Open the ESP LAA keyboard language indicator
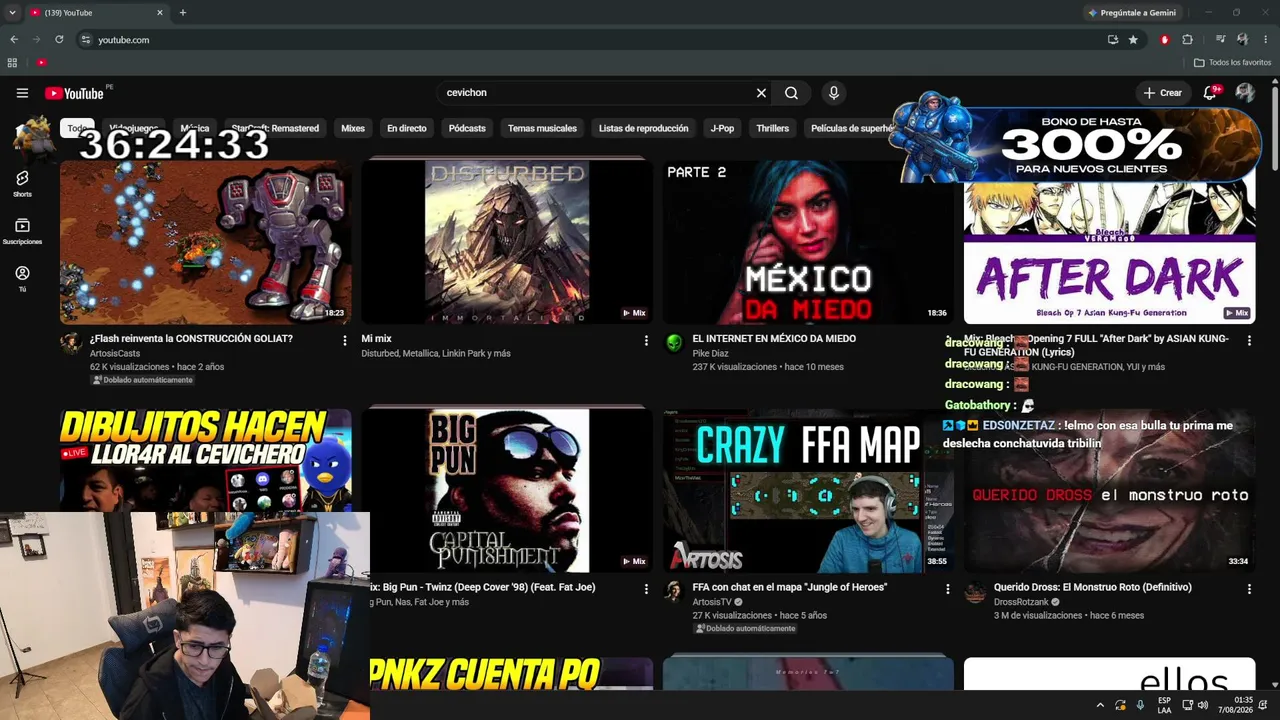 click(1164, 705)
